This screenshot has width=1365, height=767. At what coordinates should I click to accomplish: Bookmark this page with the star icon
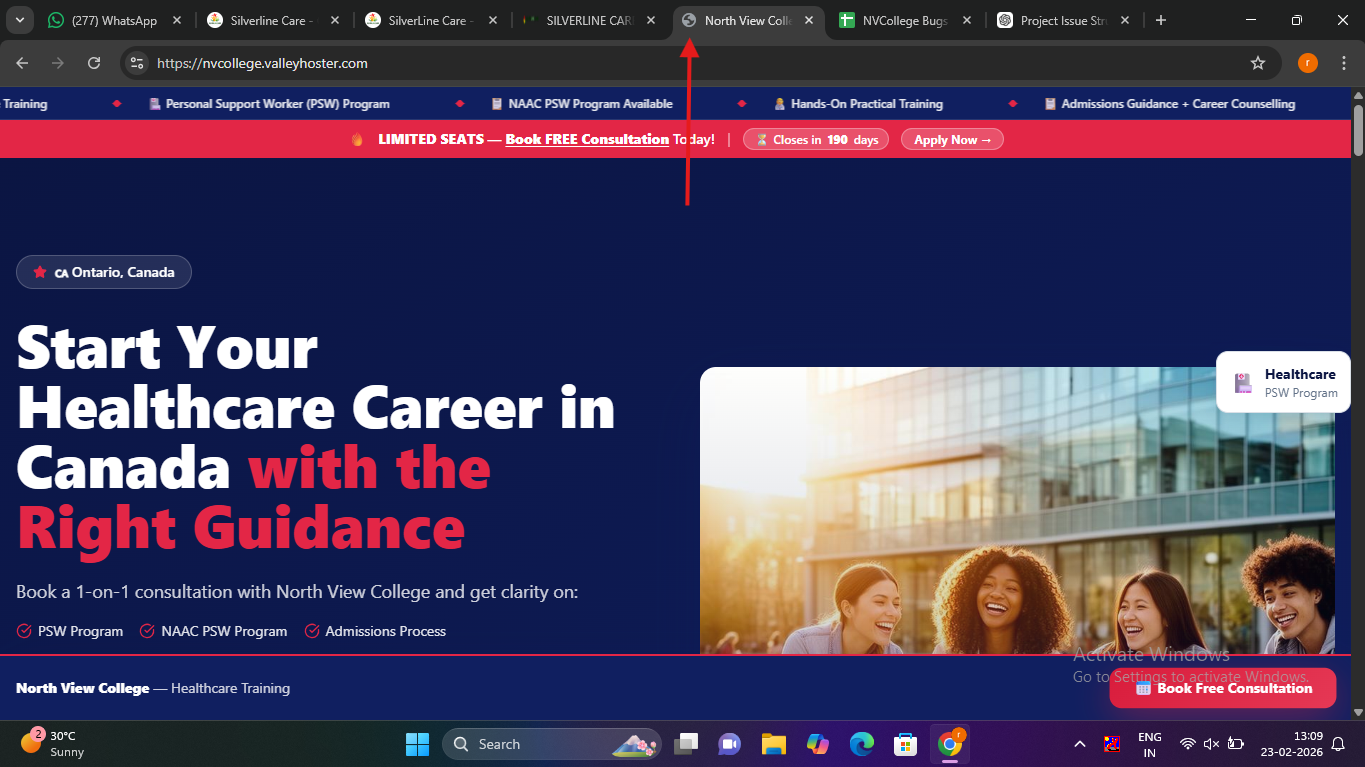coord(1258,63)
